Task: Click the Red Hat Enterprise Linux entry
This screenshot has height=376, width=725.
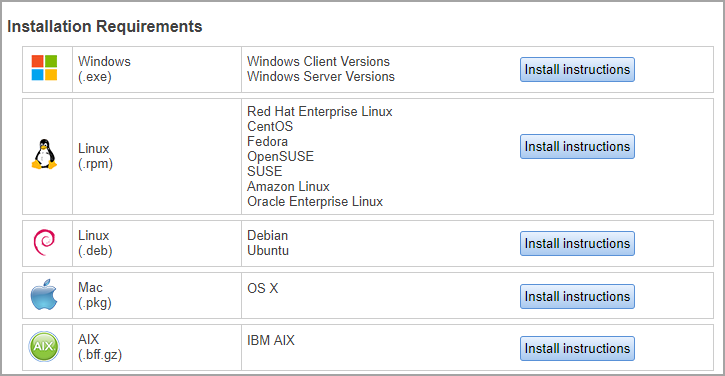Action: (319, 111)
